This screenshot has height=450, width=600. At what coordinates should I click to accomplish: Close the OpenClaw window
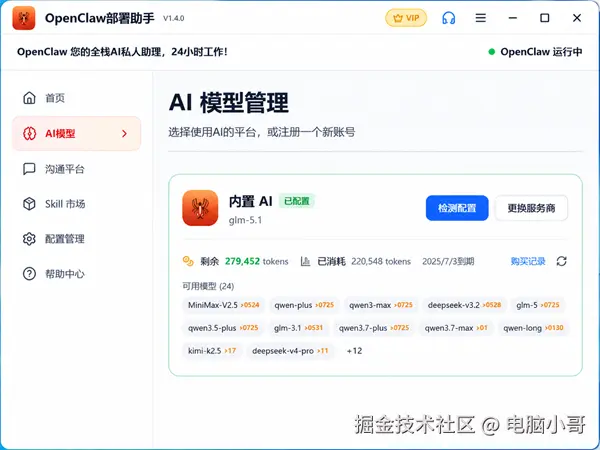tap(577, 18)
